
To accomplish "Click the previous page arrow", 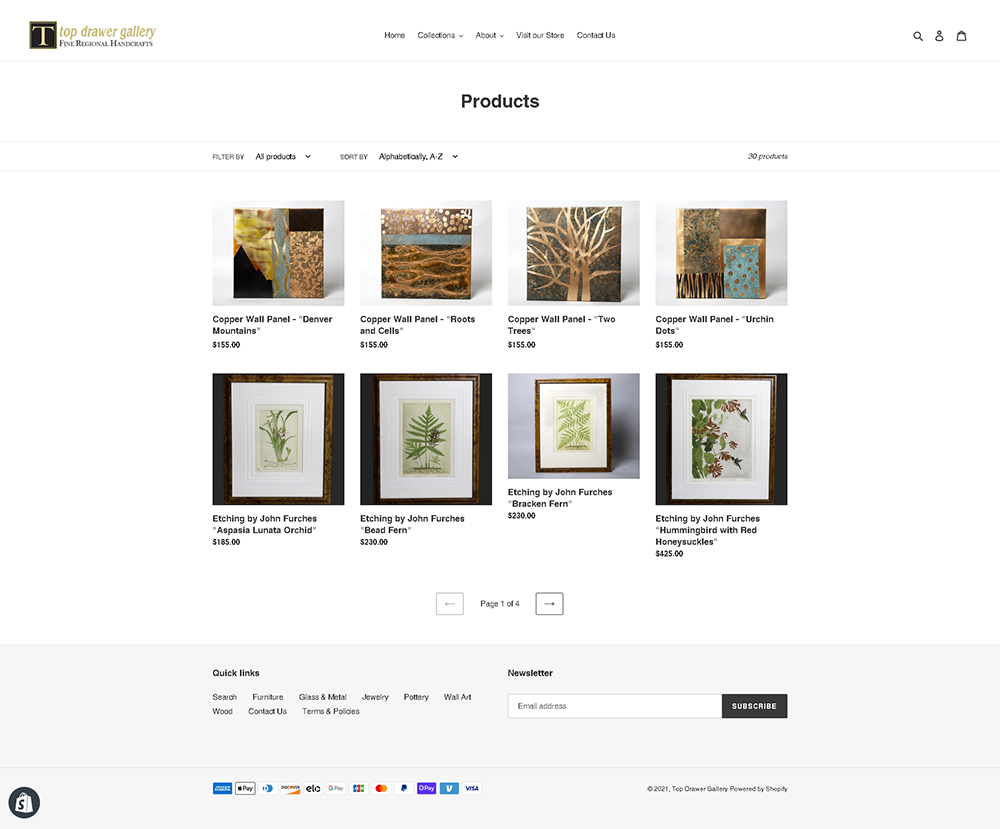I will [450, 603].
